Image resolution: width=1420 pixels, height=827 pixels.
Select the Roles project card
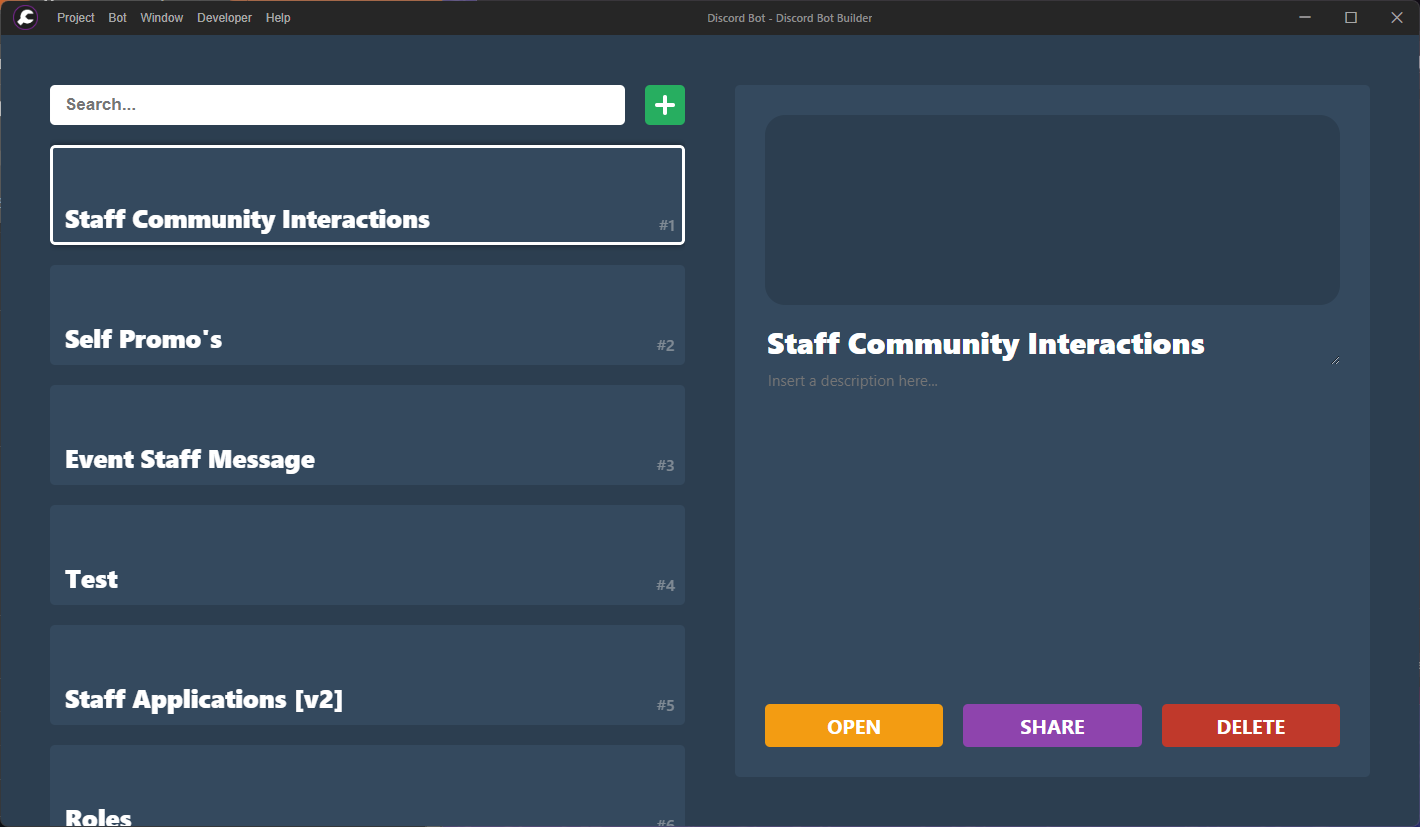point(367,790)
